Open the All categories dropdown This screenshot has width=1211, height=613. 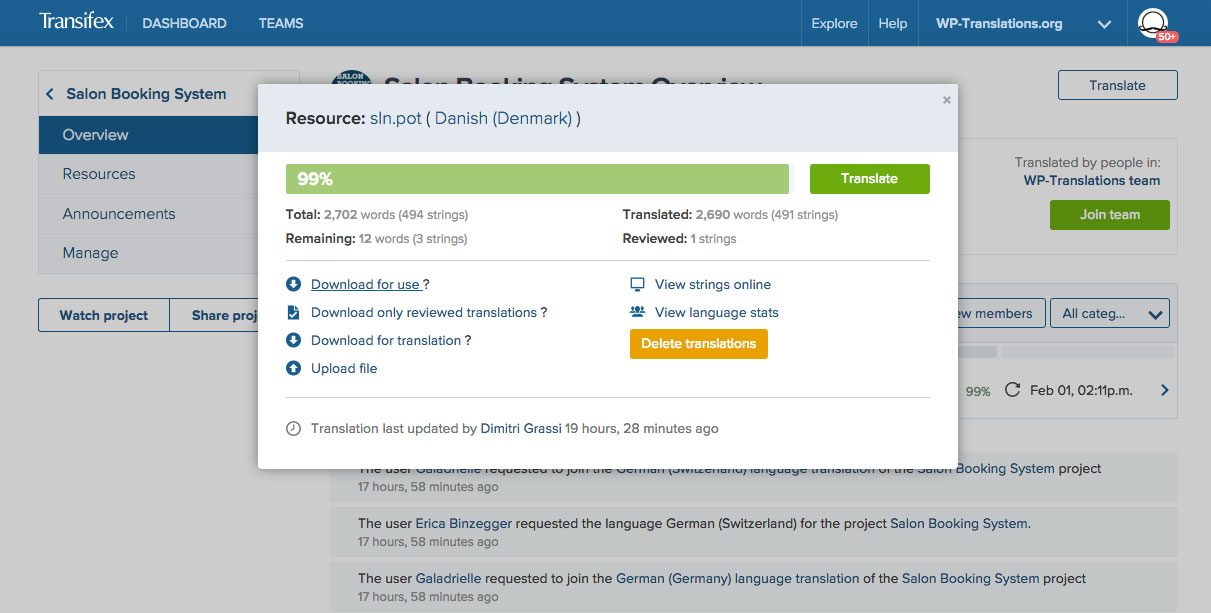[1109, 314]
